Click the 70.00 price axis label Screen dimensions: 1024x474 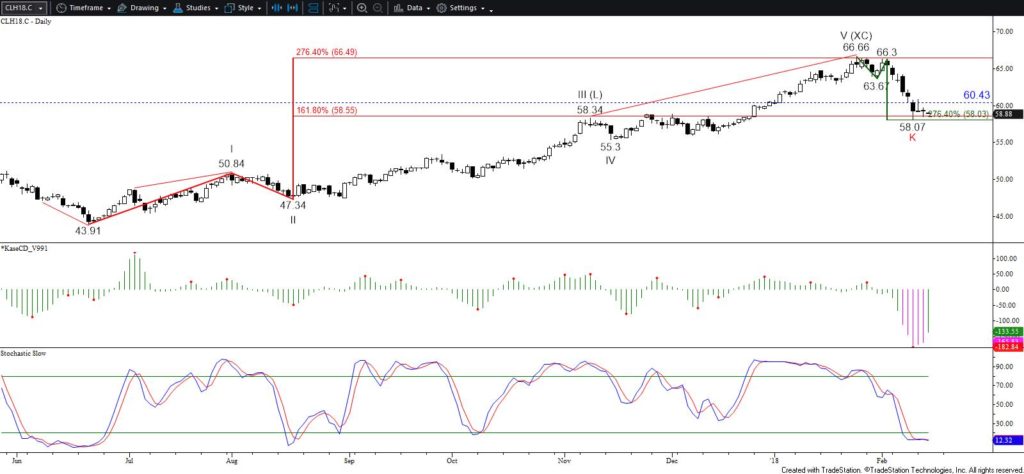tap(1004, 31)
